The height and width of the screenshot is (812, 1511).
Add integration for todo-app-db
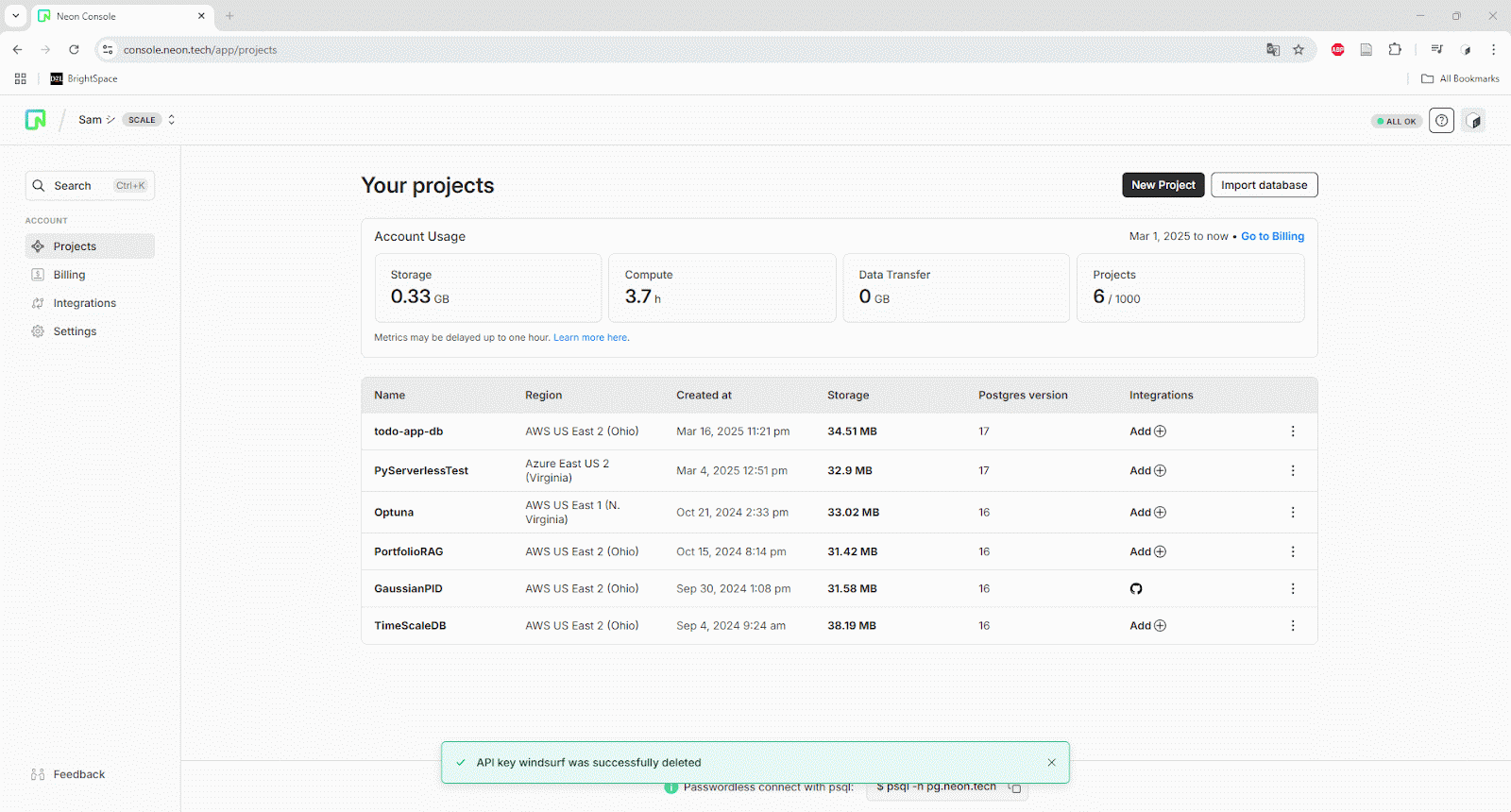pos(1147,431)
